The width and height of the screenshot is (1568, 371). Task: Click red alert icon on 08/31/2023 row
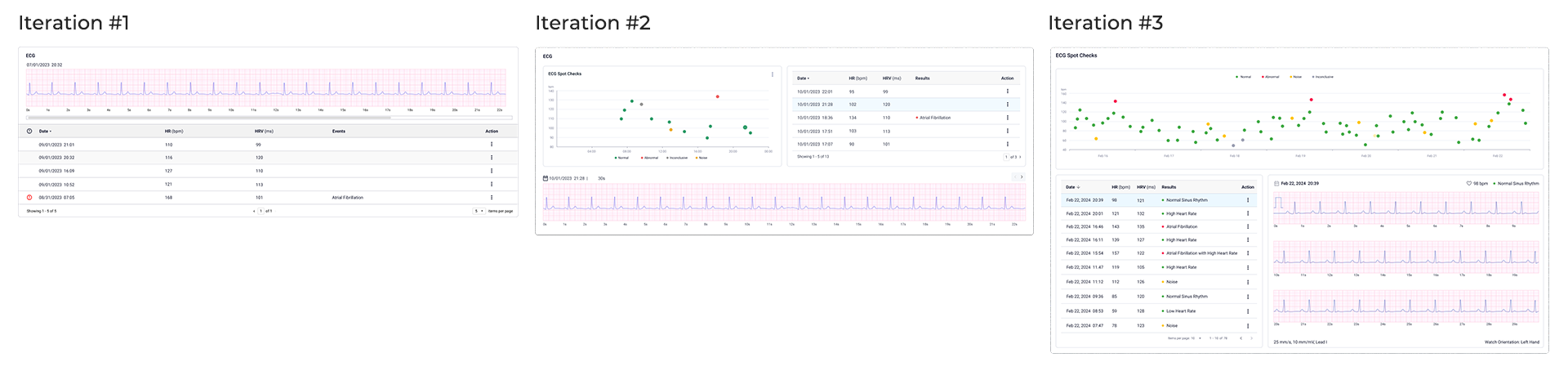(x=29, y=198)
